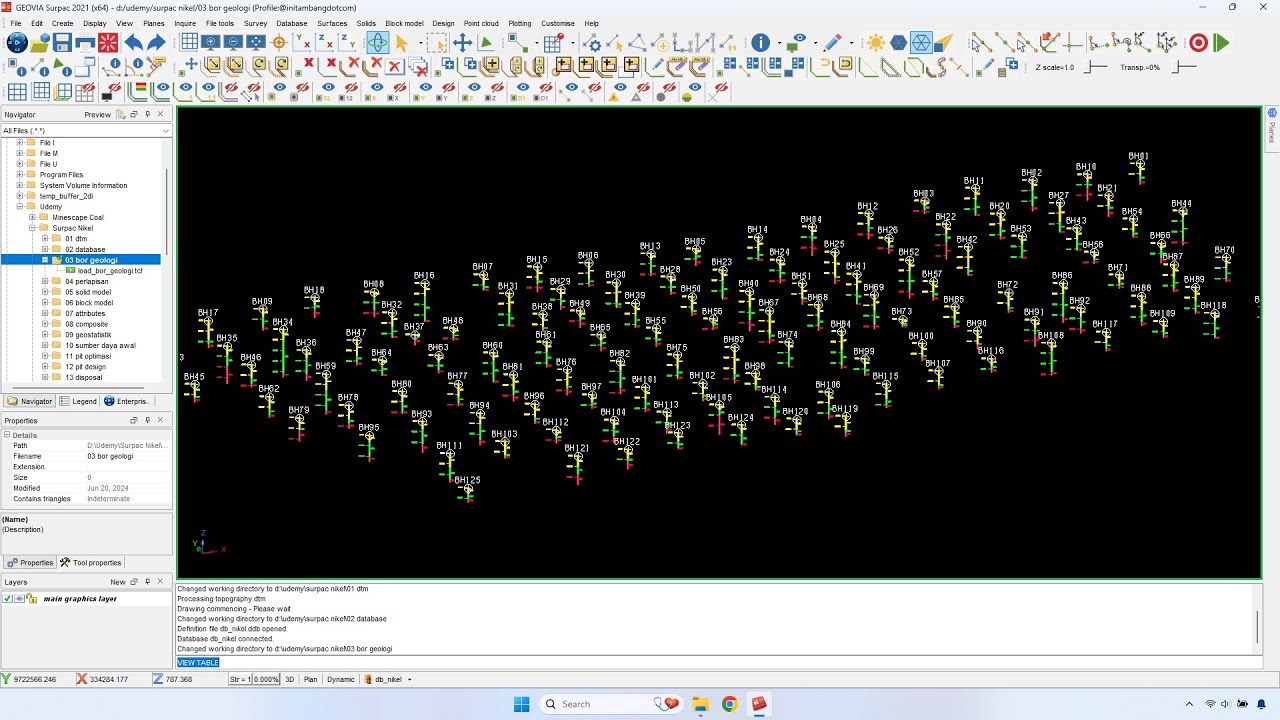
Task: Switch to the Legend tab
Action: (x=79, y=401)
